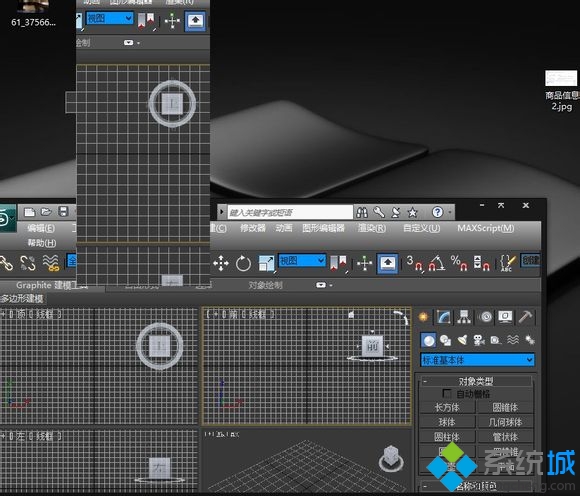Open the MAXScript(M) menu
The width and height of the screenshot is (580, 496).
tap(486, 228)
